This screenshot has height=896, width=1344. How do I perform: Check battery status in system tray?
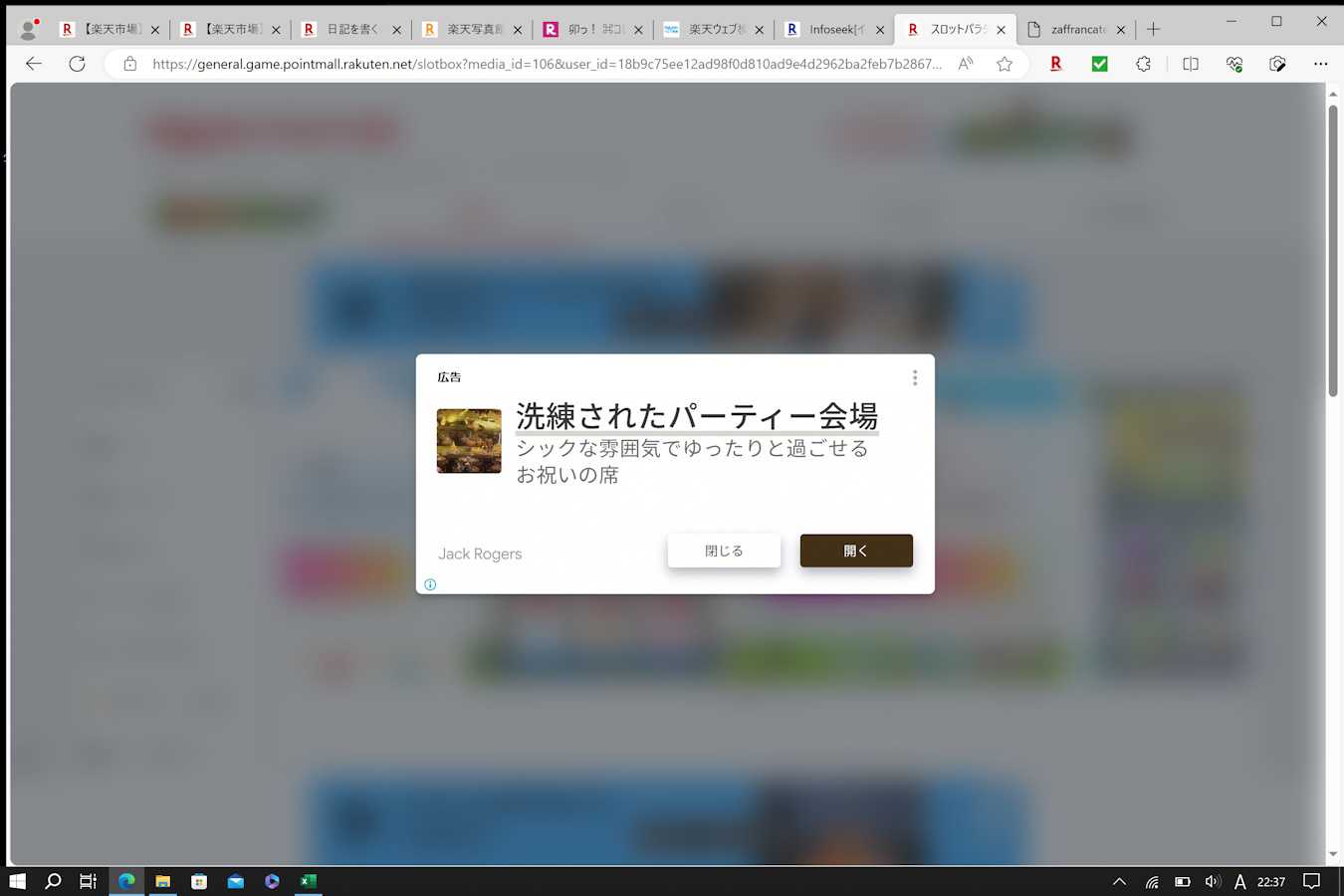(x=1182, y=881)
